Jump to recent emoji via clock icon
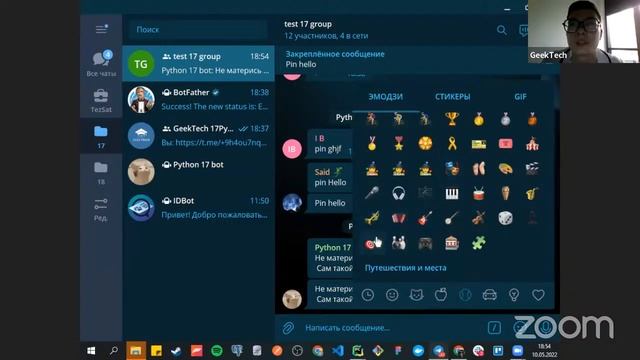The height and width of the screenshot is (360, 640). coord(368,295)
